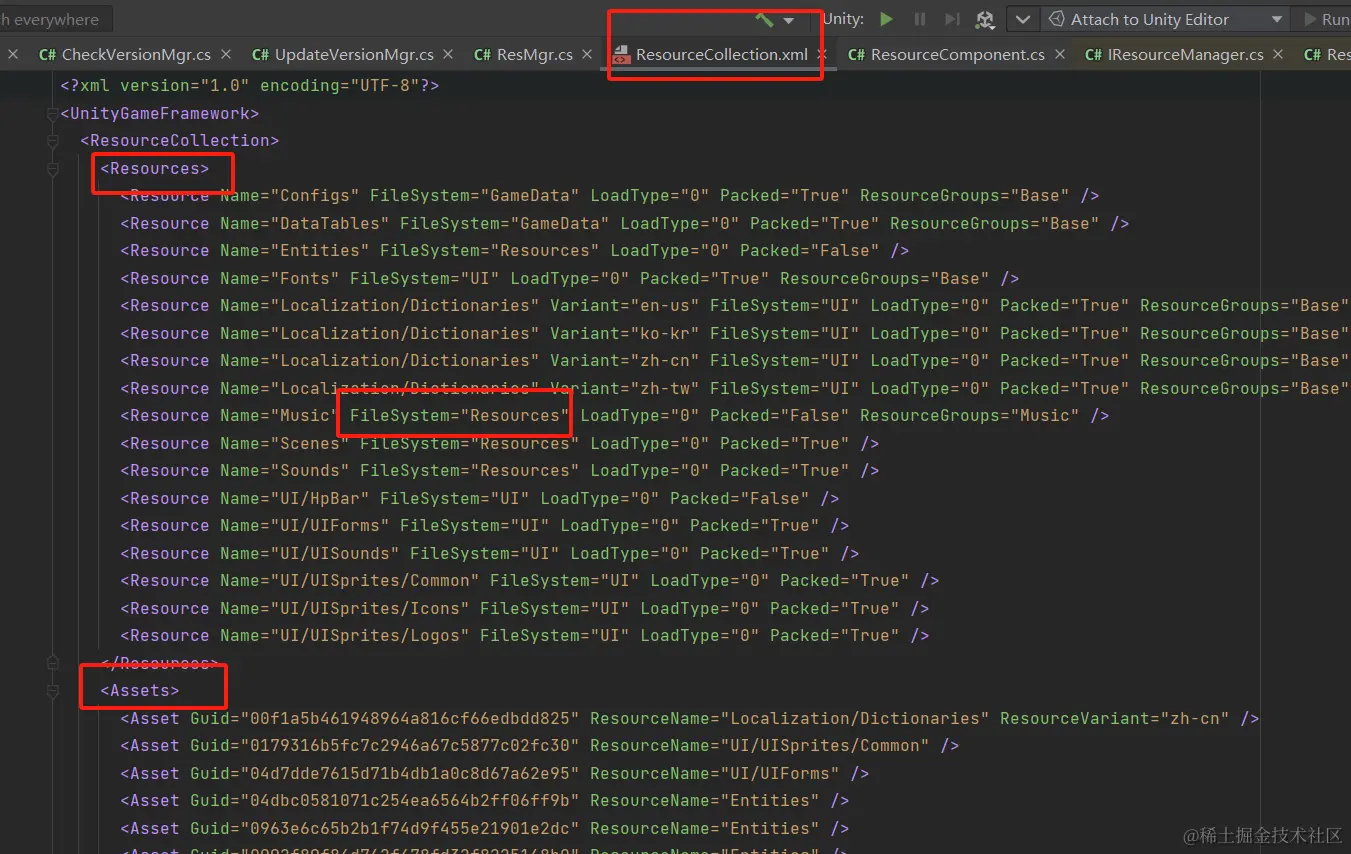Open the ResourceComponent.cs tab
This screenshot has width=1351, height=854.
click(946, 54)
